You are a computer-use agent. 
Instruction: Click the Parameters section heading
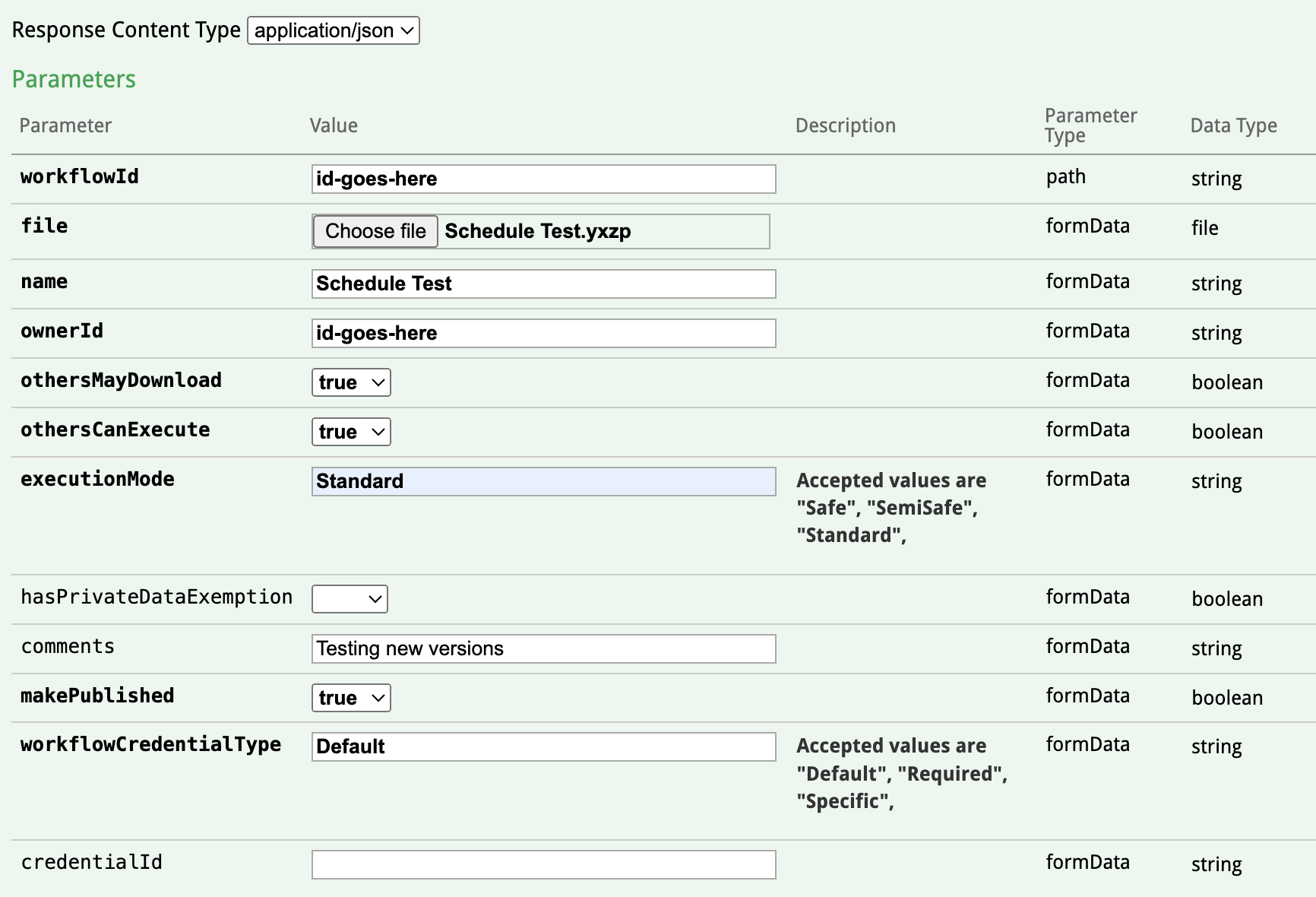(x=74, y=79)
